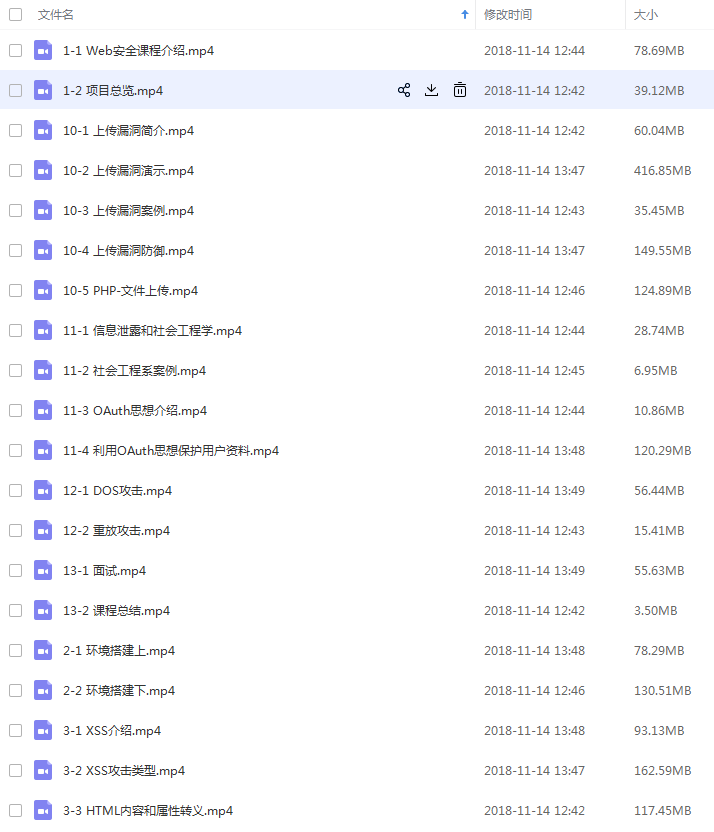
Task: Check the box for 13-2 课程总结.mp4
Action: [15, 611]
